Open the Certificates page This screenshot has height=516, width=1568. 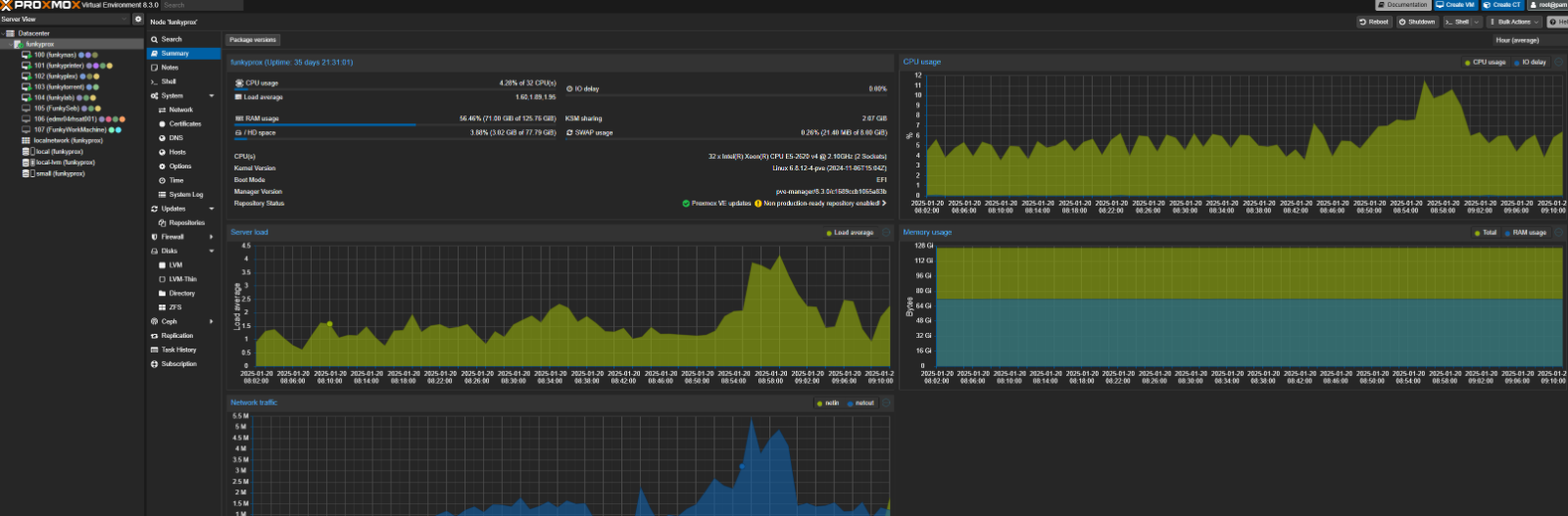point(183,124)
